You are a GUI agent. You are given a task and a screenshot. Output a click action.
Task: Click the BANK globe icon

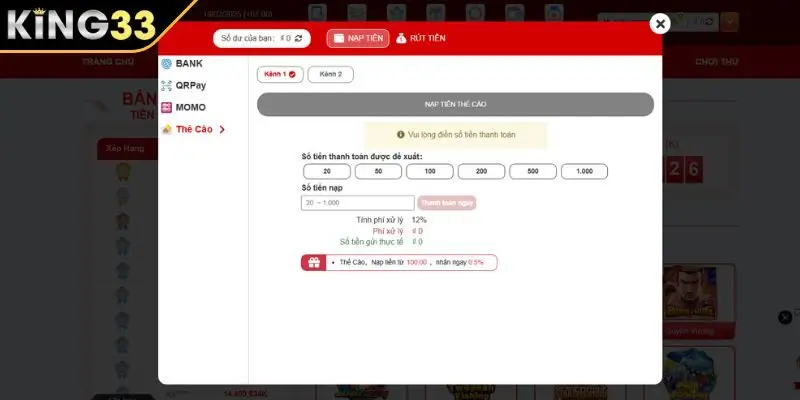167,63
